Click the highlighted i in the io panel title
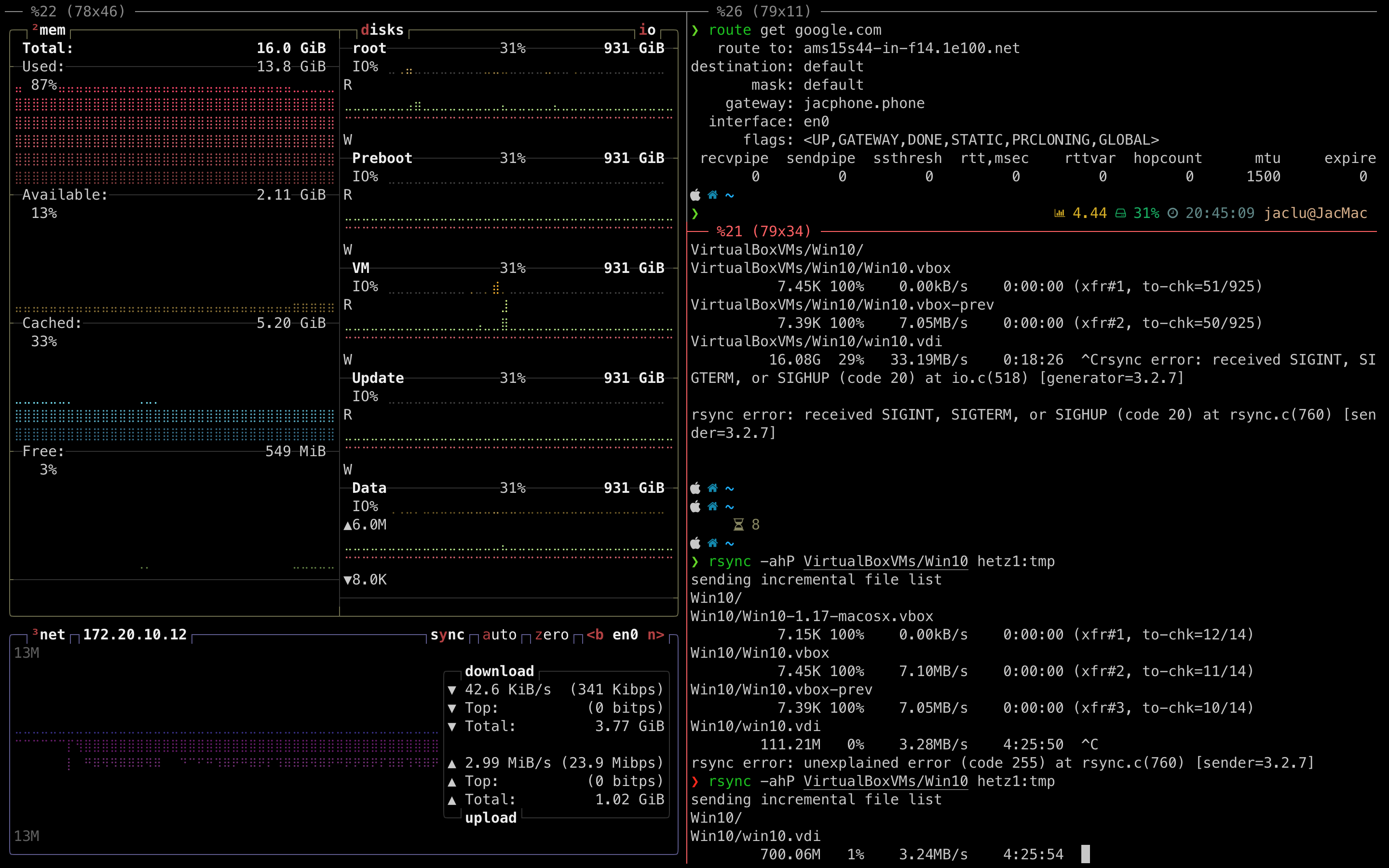 642,29
